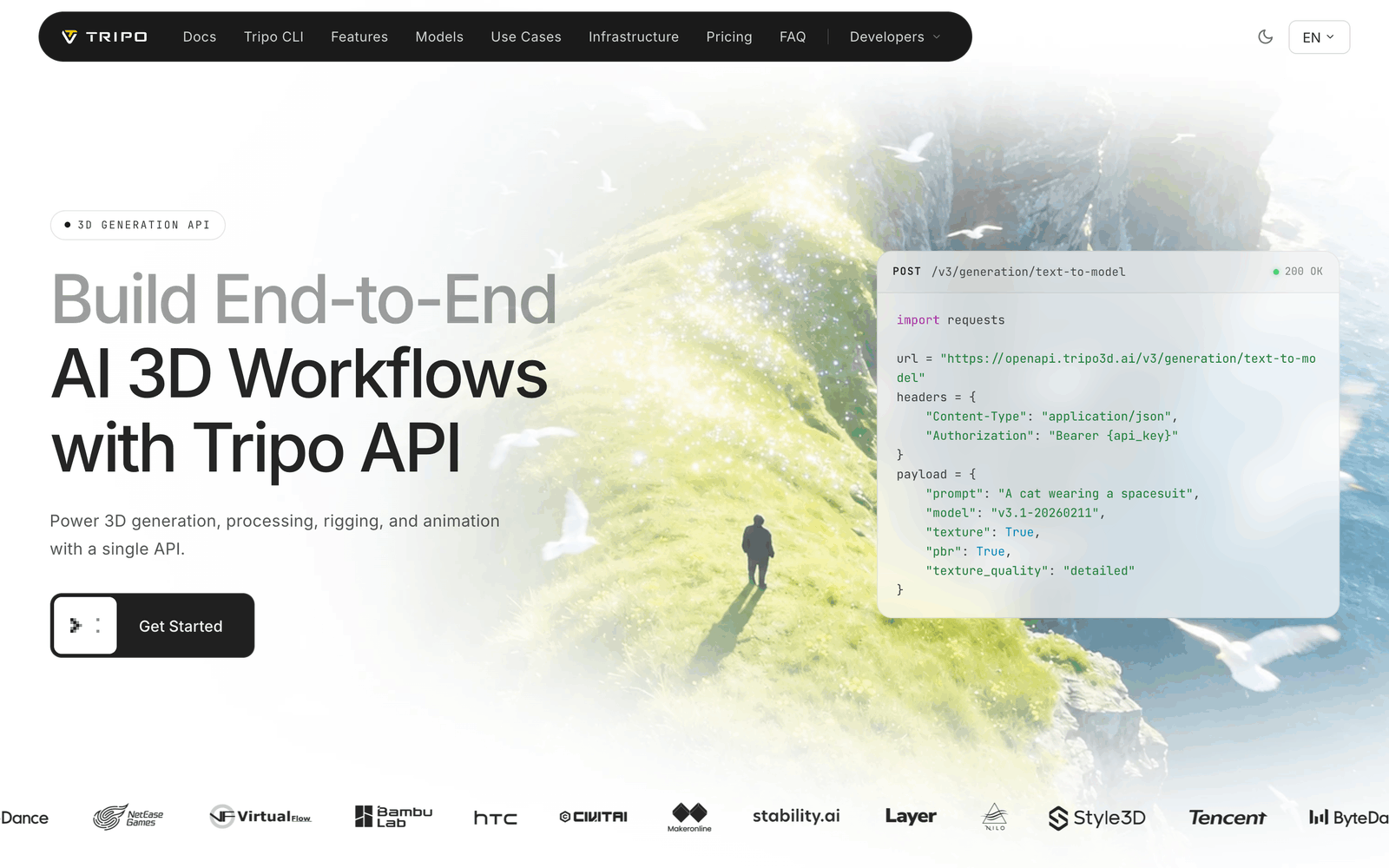Viewport: 1389px width, 868px height.
Task: Open the Civitai logo
Action: coord(594,817)
